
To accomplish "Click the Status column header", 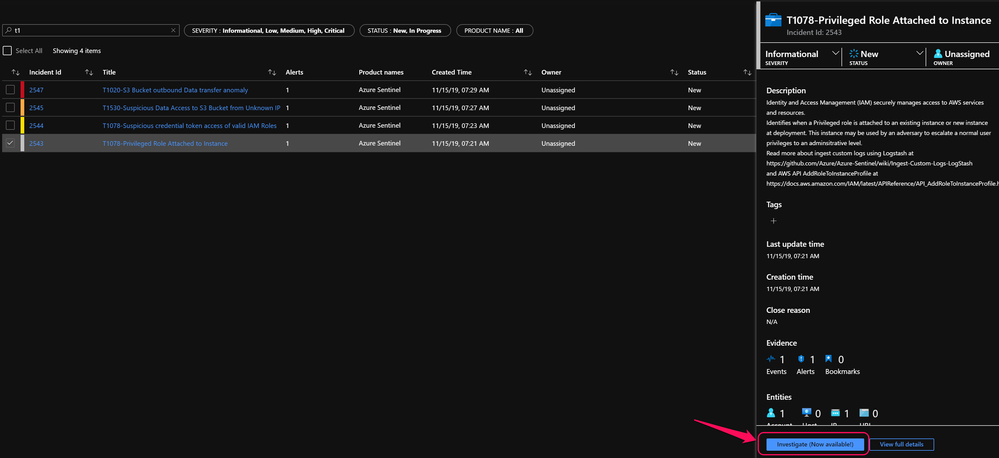I will click(697, 73).
